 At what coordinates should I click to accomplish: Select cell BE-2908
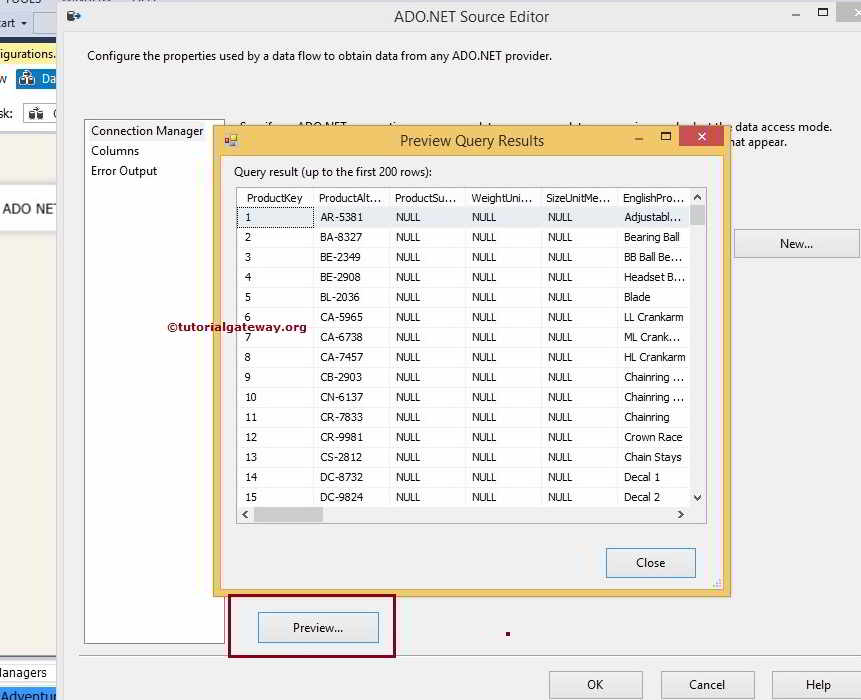351,277
